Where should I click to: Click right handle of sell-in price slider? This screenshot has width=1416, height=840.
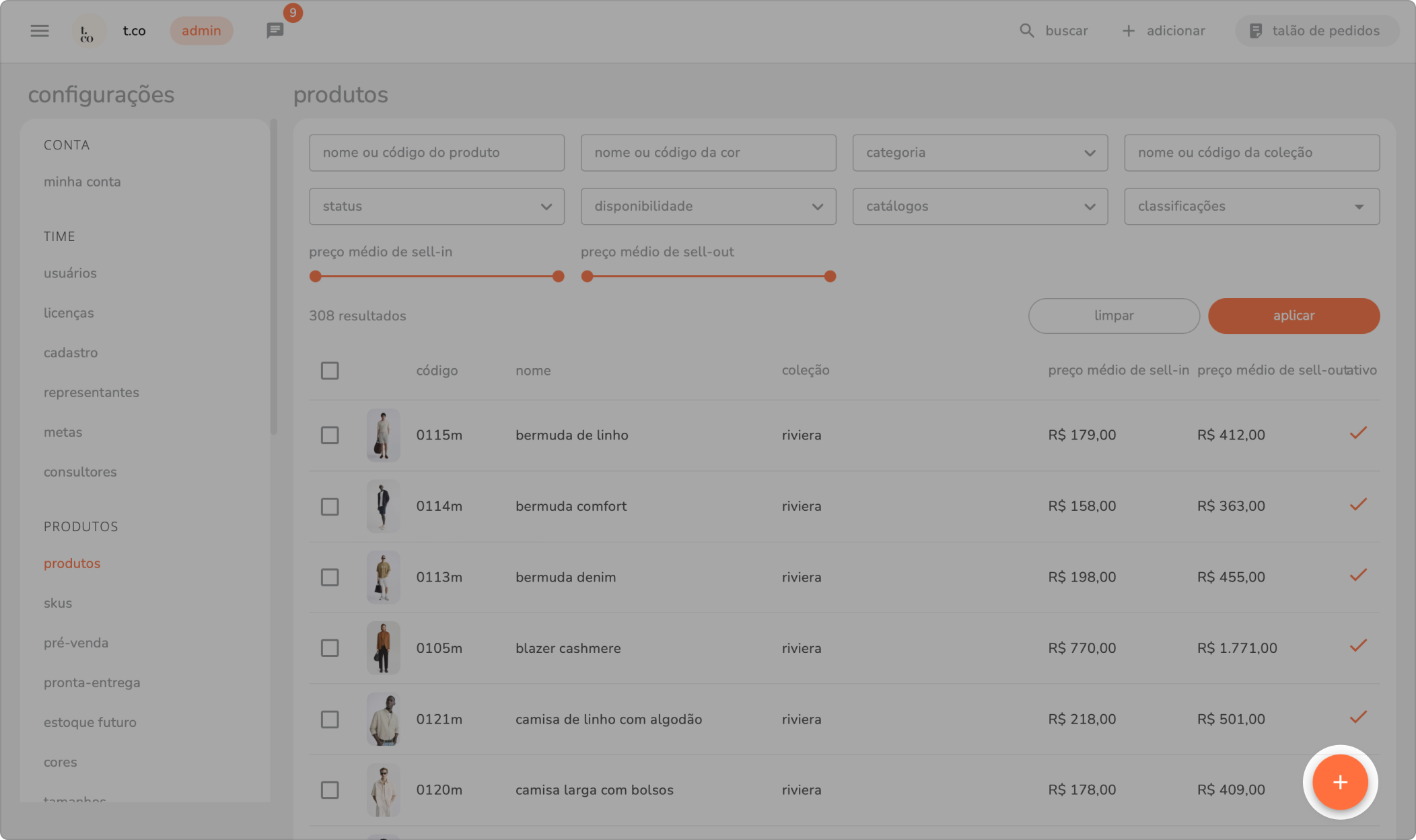(x=558, y=277)
